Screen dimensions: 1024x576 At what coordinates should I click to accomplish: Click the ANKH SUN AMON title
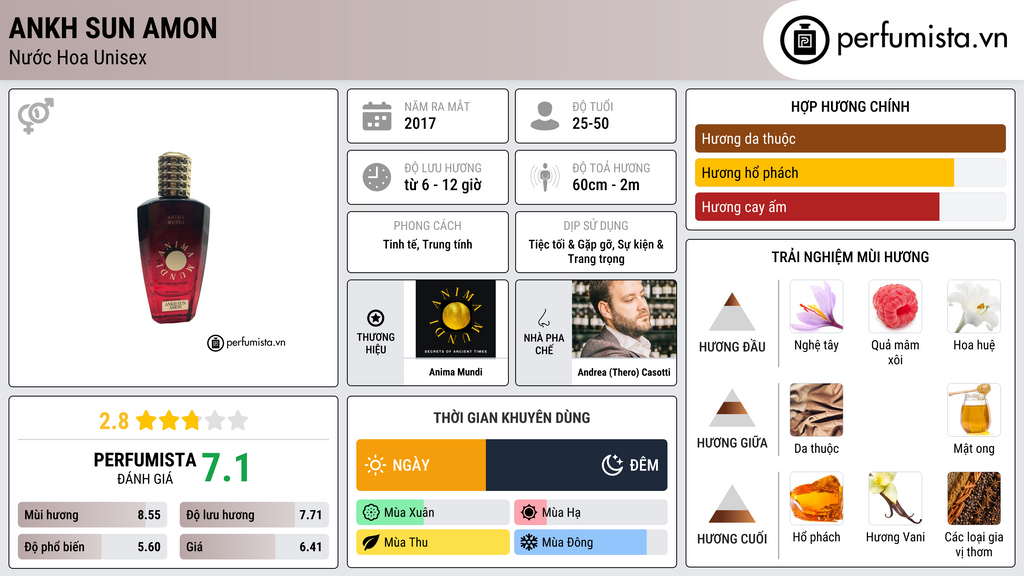[113, 28]
